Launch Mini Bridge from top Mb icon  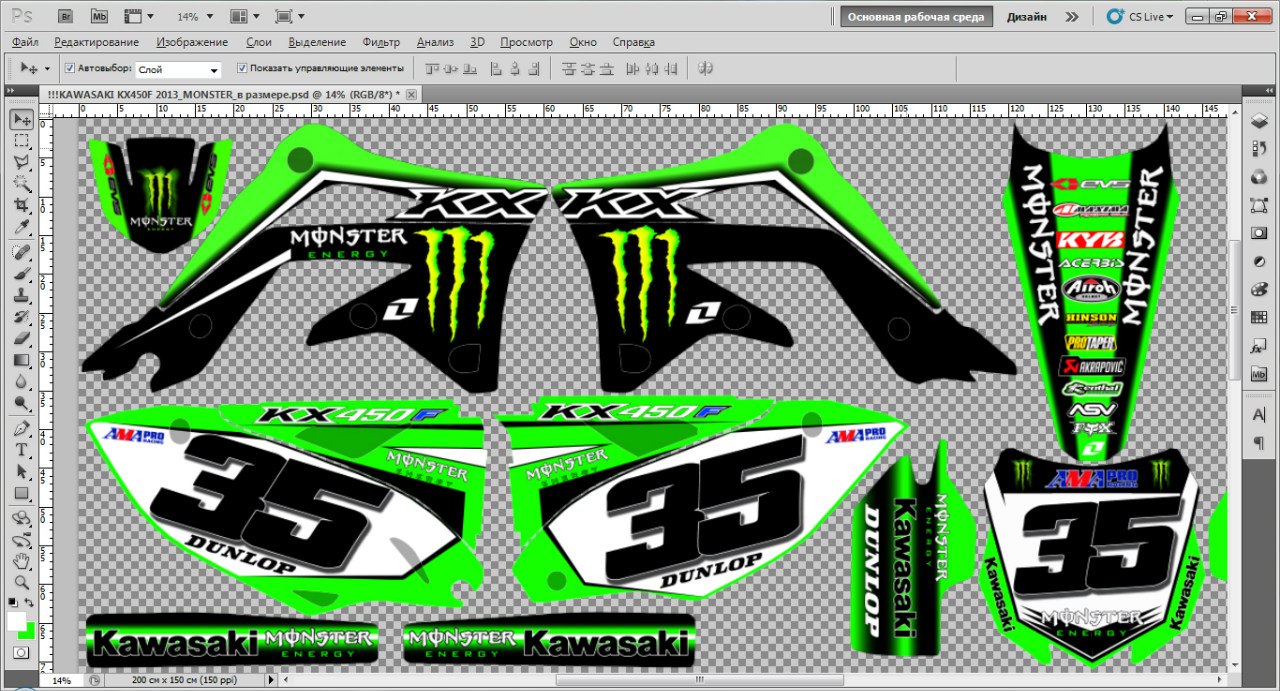point(99,17)
